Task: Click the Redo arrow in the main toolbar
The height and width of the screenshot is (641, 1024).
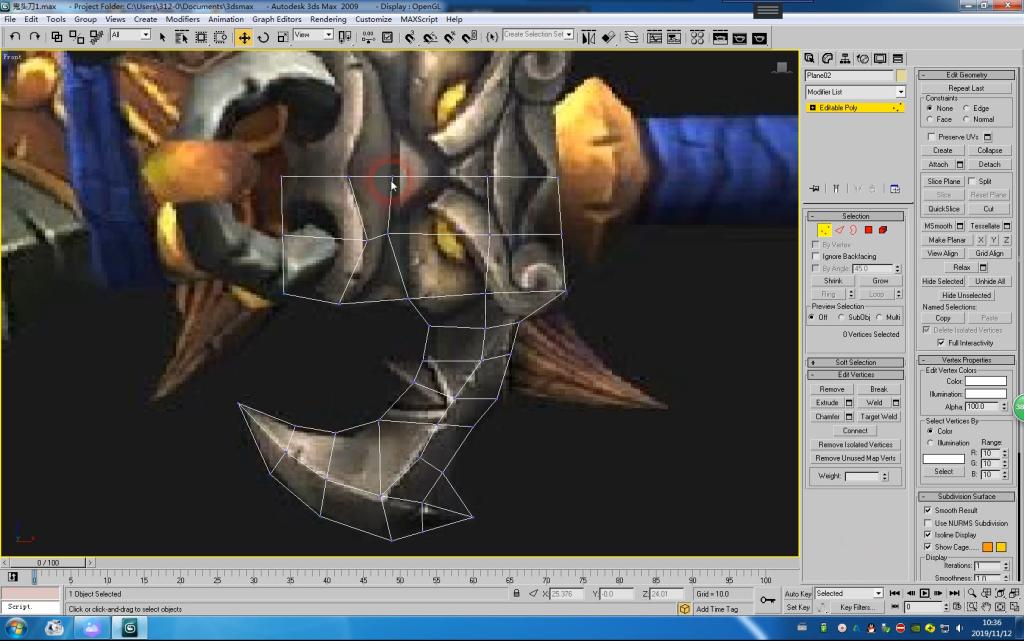Action: pyautogui.click(x=35, y=37)
